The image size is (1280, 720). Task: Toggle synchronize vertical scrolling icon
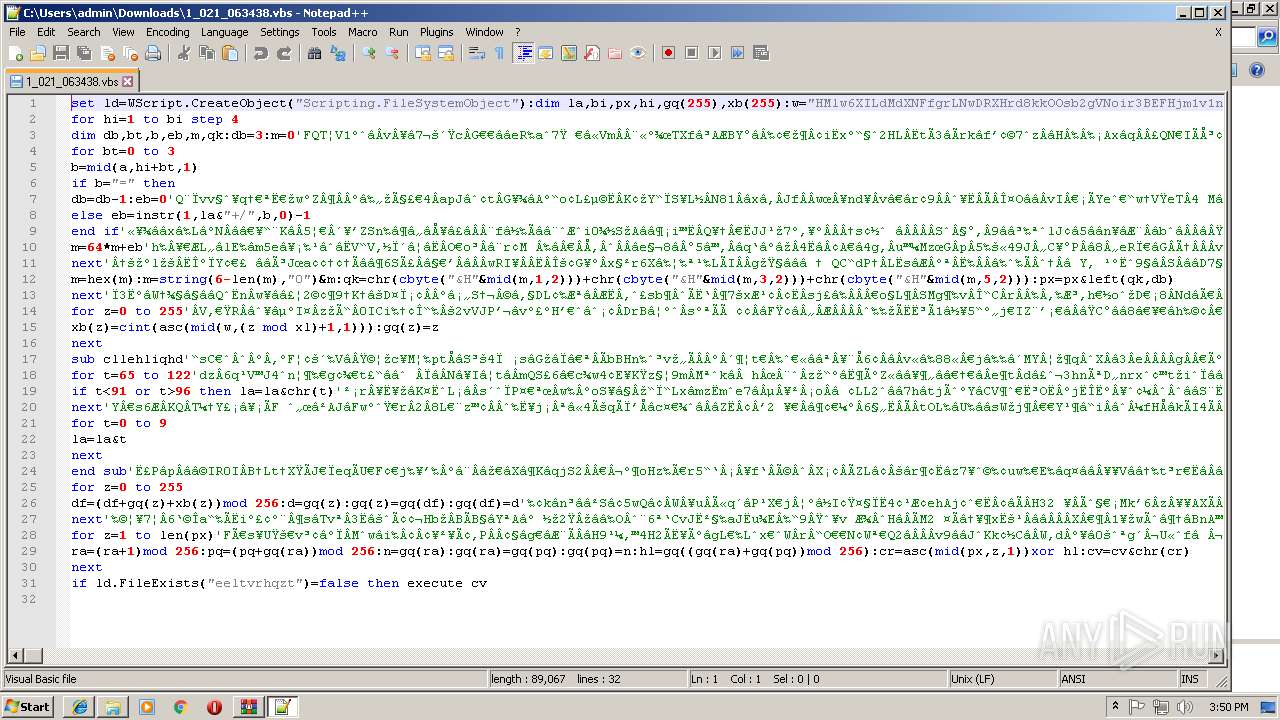pyautogui.click(x=424, y=53)
